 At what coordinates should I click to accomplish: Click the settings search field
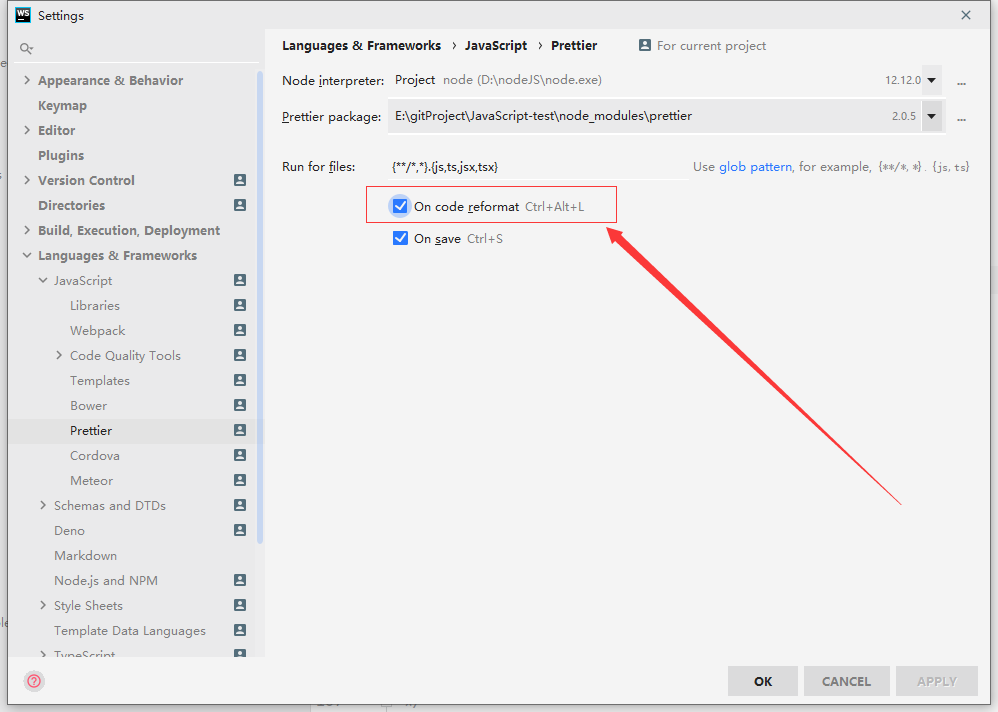coord(137,48)
